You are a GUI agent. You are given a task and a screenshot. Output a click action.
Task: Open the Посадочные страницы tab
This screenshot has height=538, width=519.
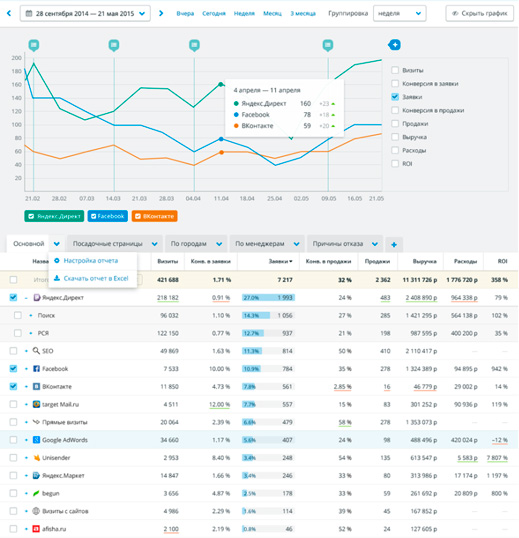tap(107, 244)
